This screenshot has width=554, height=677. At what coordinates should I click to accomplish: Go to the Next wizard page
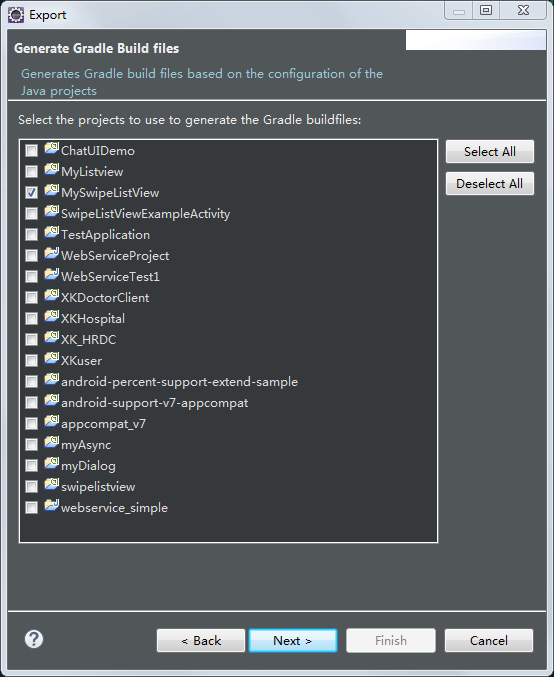[293, 640]
